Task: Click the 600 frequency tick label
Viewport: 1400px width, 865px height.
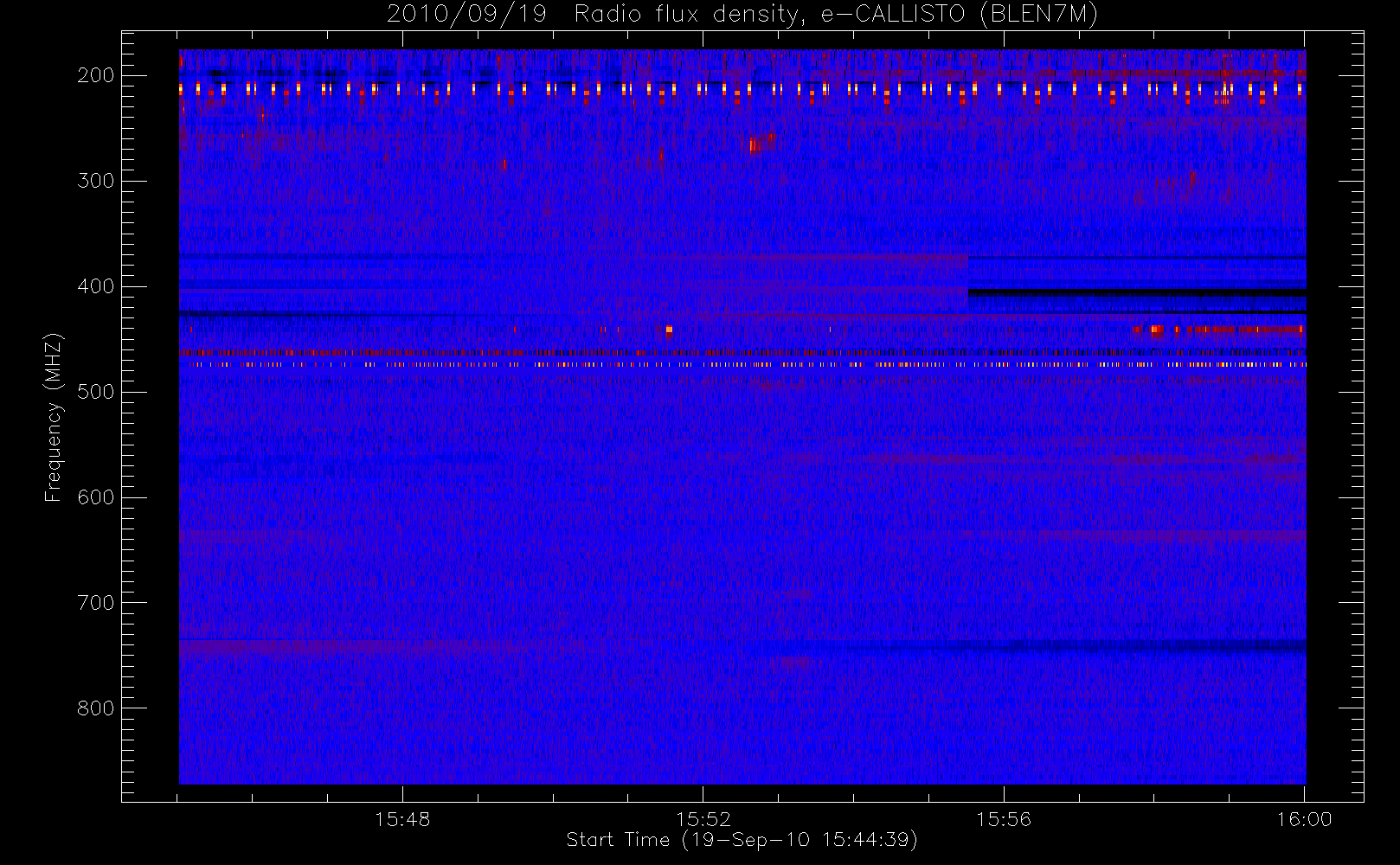Action: [x=96, y=497]
